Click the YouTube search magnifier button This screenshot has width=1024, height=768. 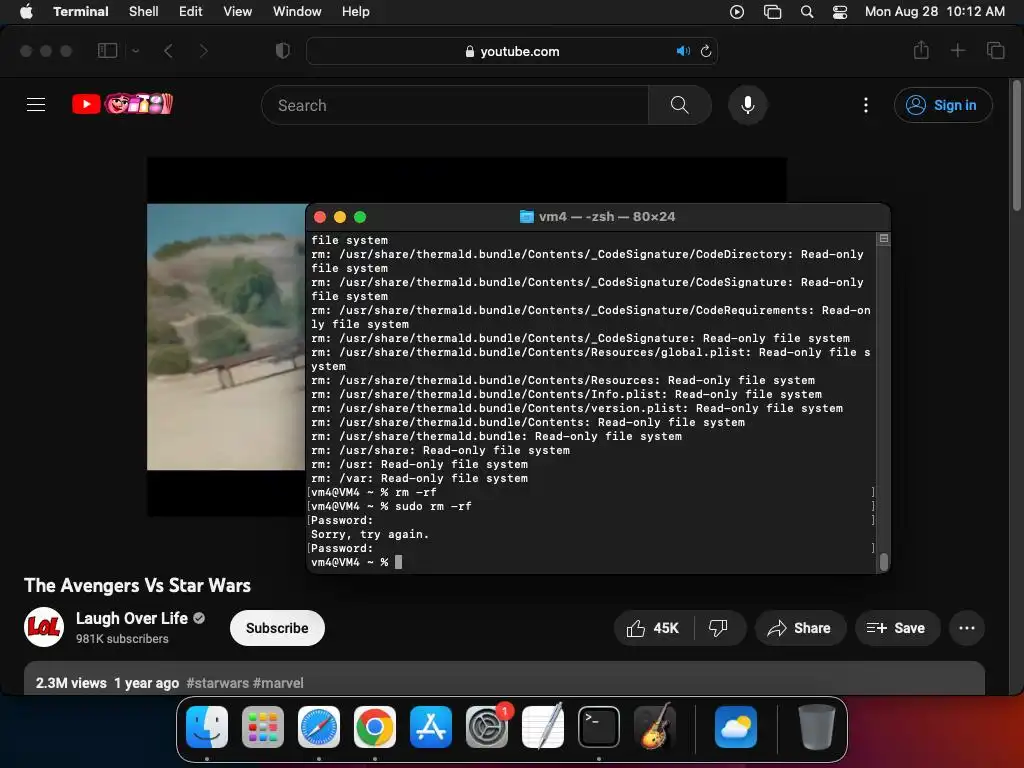680,105
